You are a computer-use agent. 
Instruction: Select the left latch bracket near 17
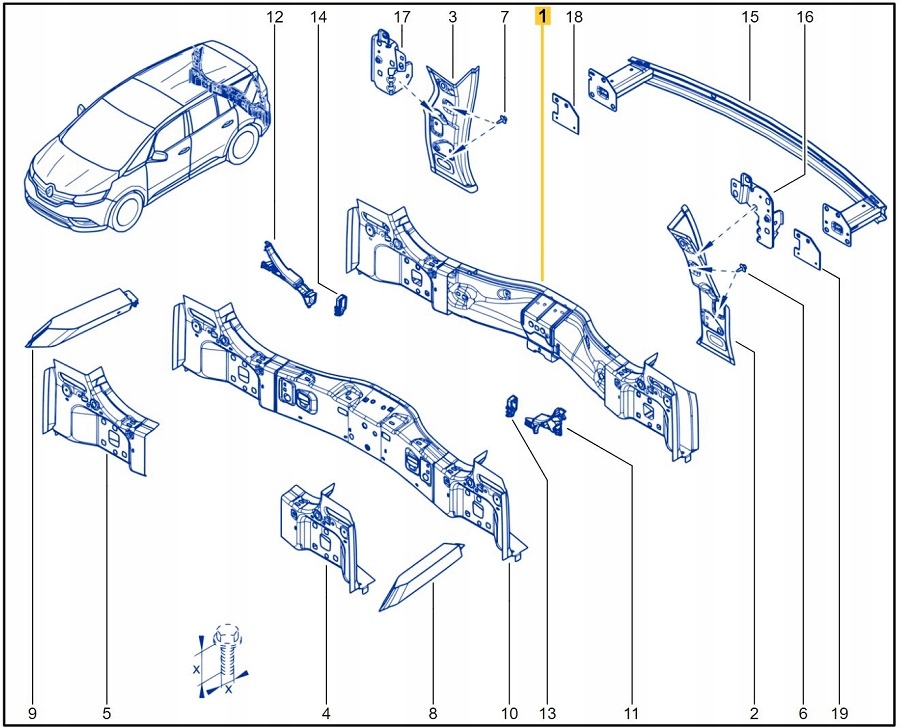tap(392, 60)
